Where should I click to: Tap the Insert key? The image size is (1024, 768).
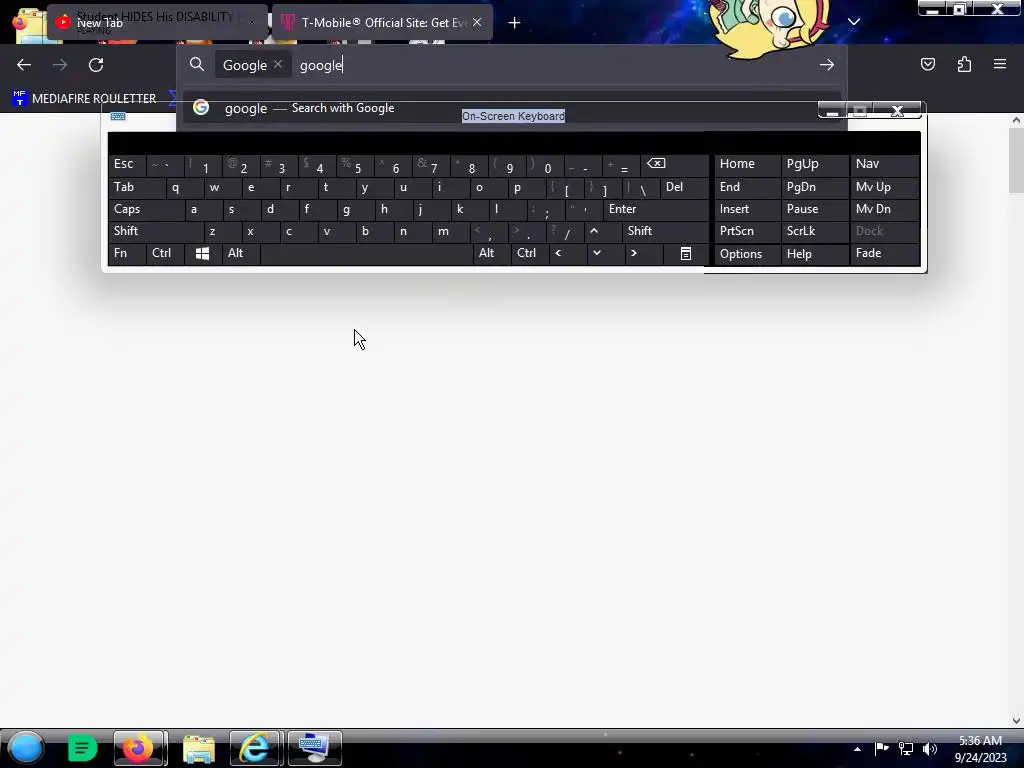click(748, 209)
